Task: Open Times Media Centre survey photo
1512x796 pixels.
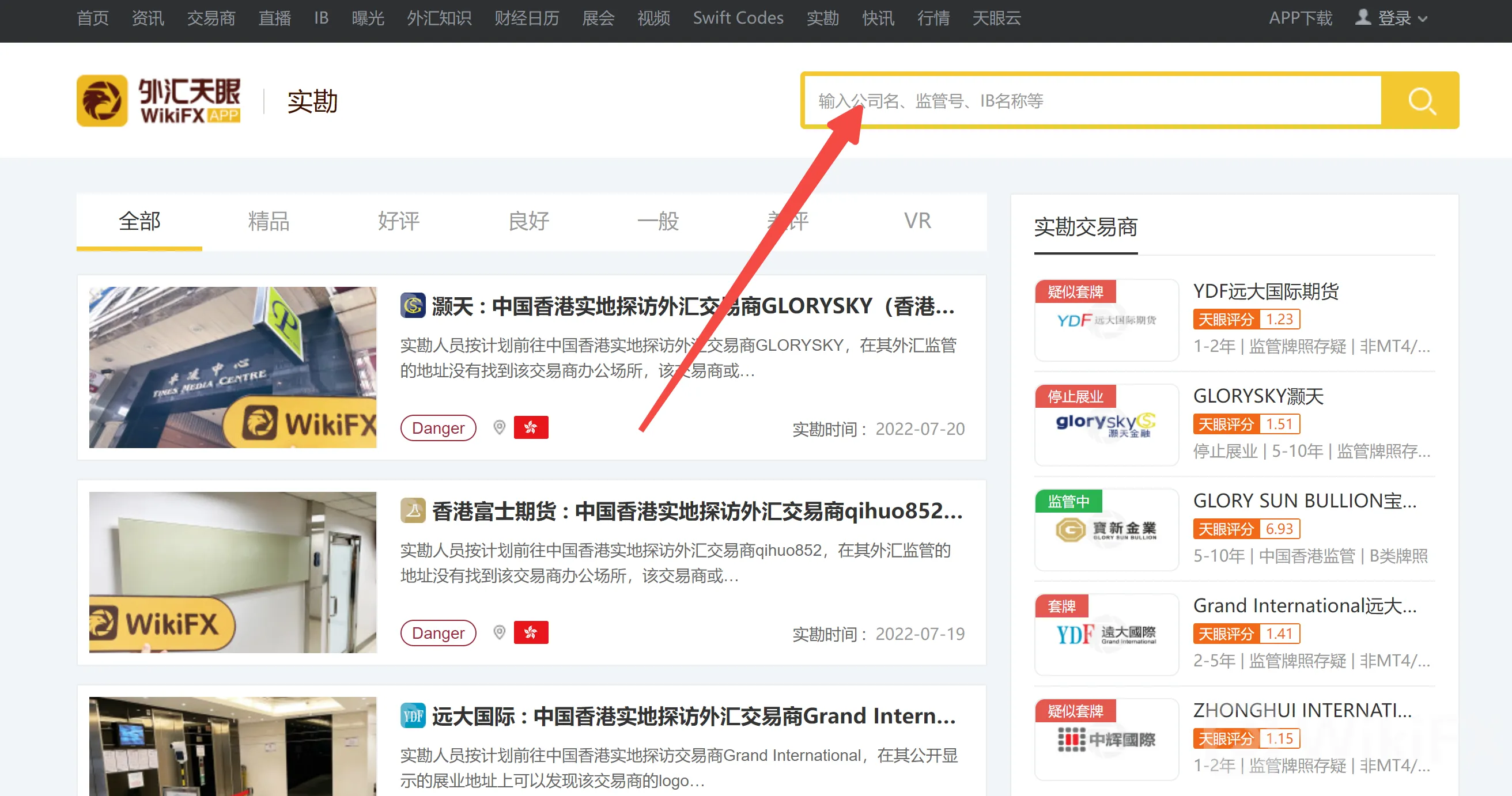Action: pos(233,367)
